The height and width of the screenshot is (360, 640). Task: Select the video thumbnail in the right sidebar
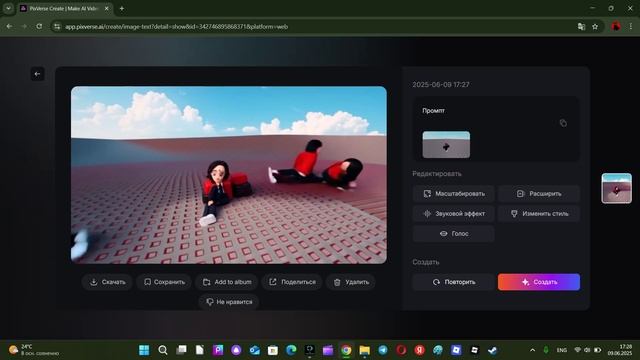(616, 188)
